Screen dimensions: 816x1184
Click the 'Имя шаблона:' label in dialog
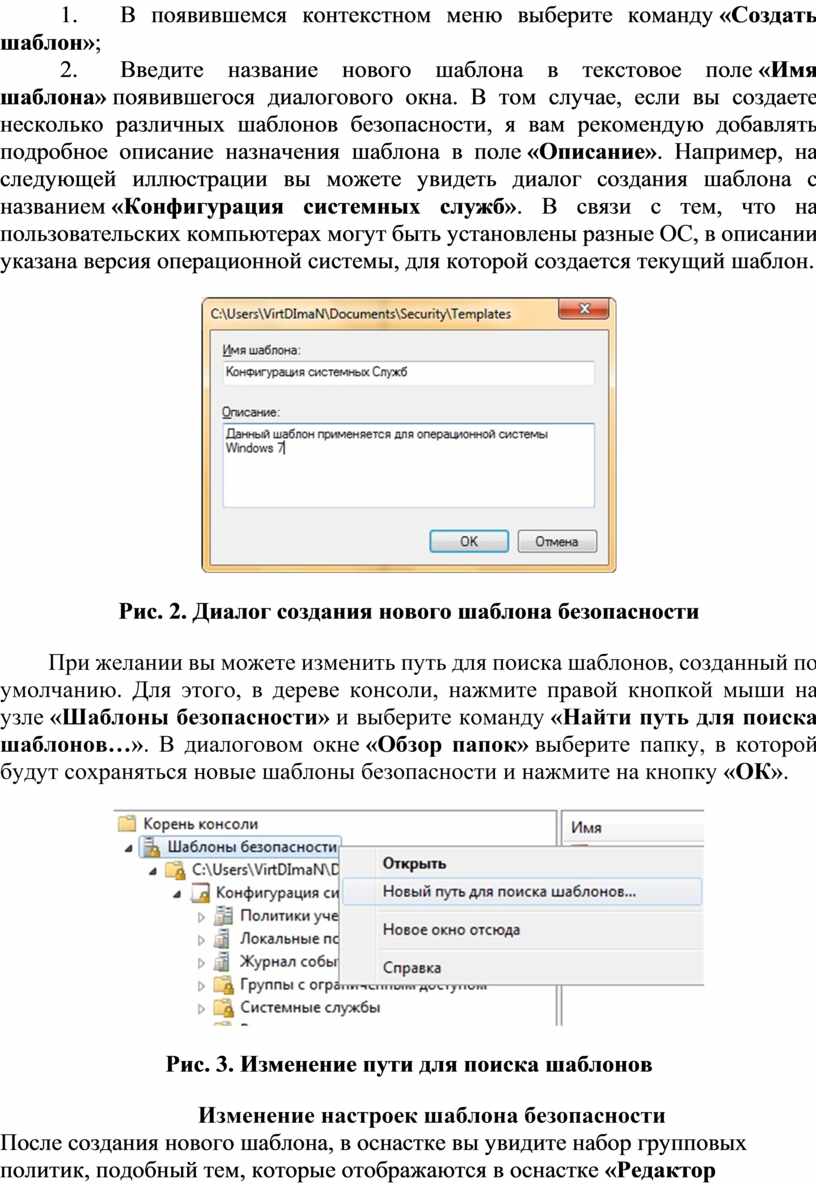(261, 350)
